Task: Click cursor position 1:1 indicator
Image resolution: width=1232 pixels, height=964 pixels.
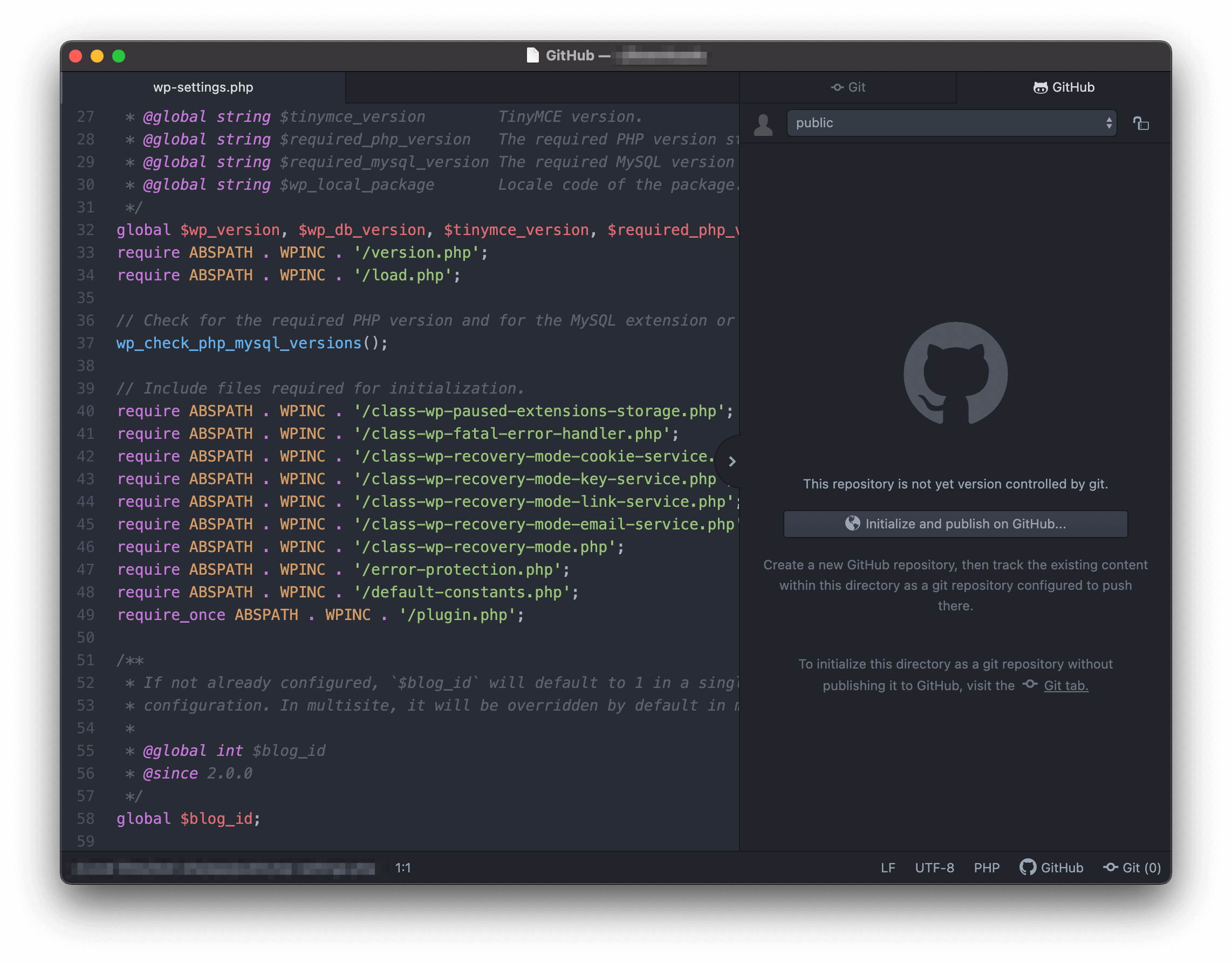Action: point(402,867)
